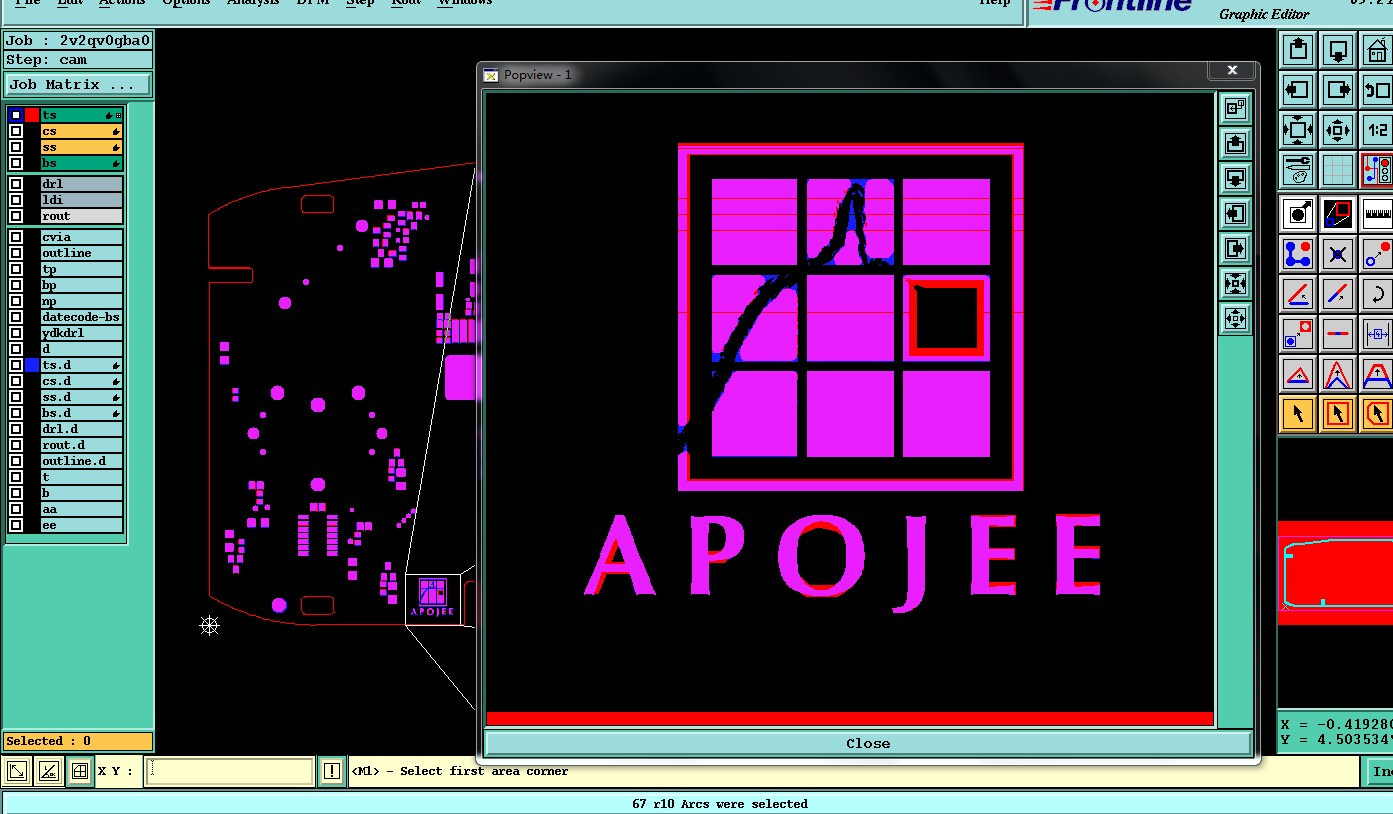Image resolution: width=1393 pixels, height=814 pixels.
Task: Click the previous view back-arrow icon
Action: [1377, 89]
